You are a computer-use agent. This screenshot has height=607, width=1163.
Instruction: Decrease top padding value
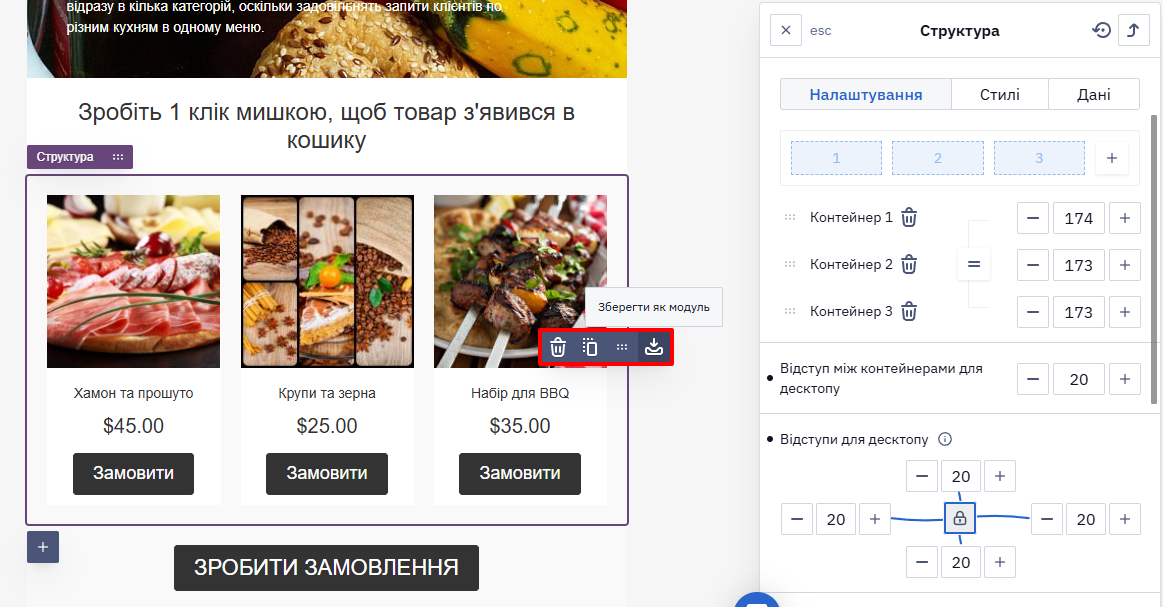pyautogui.click(x=921, y=476)
